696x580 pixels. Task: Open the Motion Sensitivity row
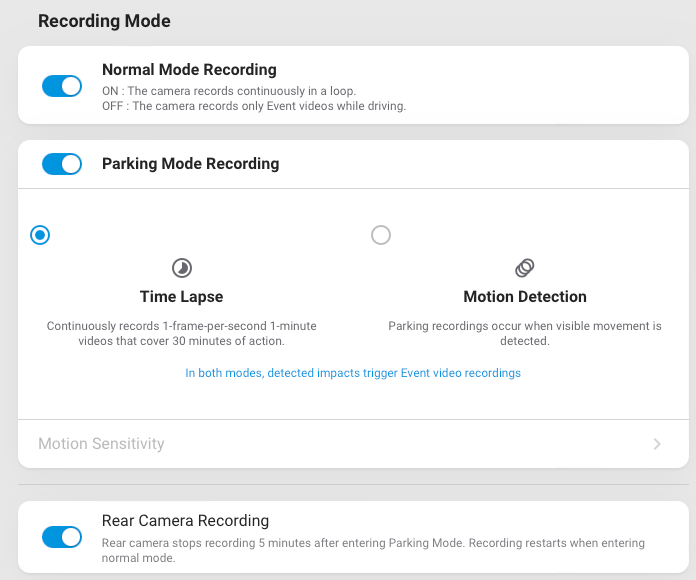[x=353, y=444]
